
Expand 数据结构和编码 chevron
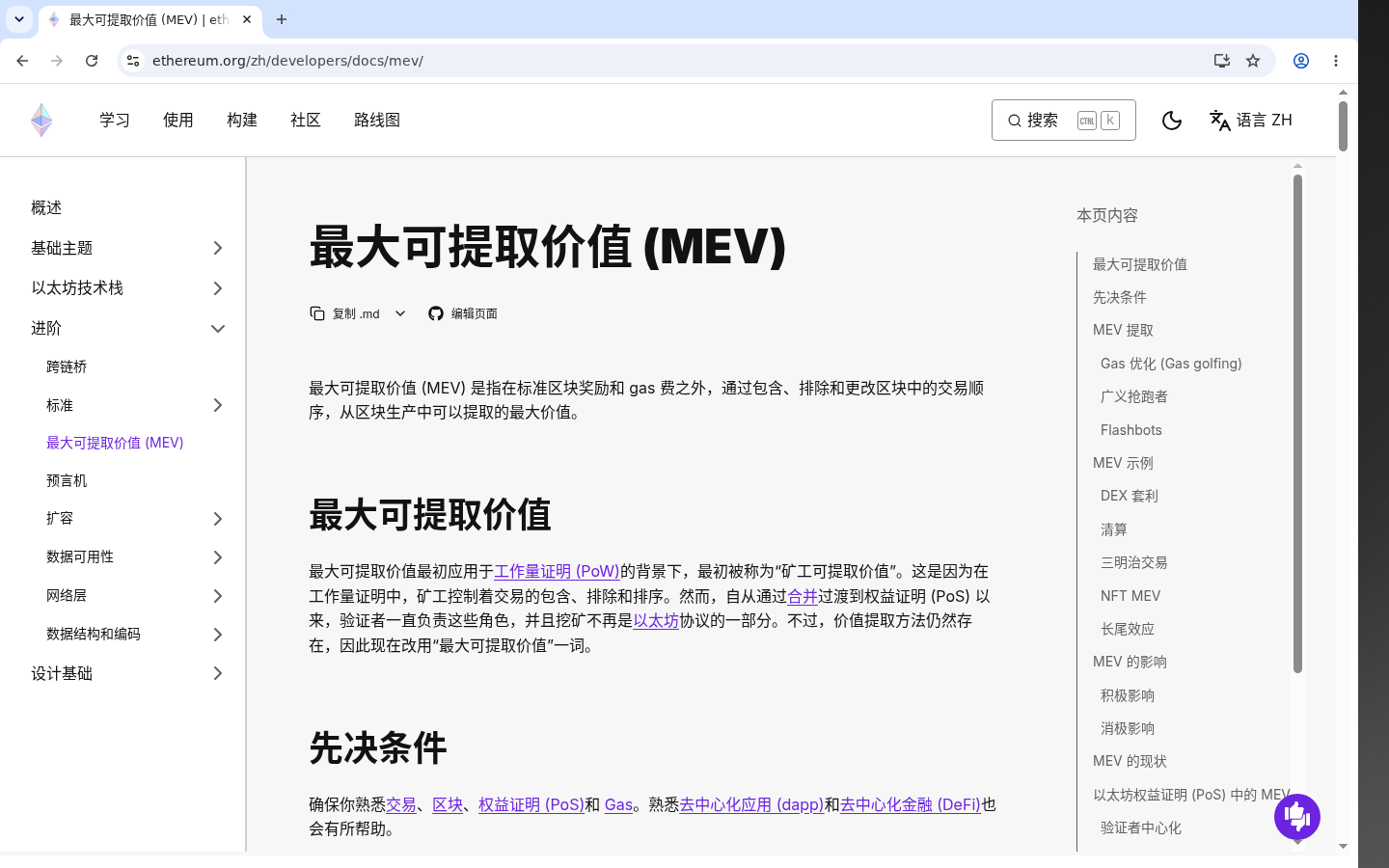tap(218, 635)
